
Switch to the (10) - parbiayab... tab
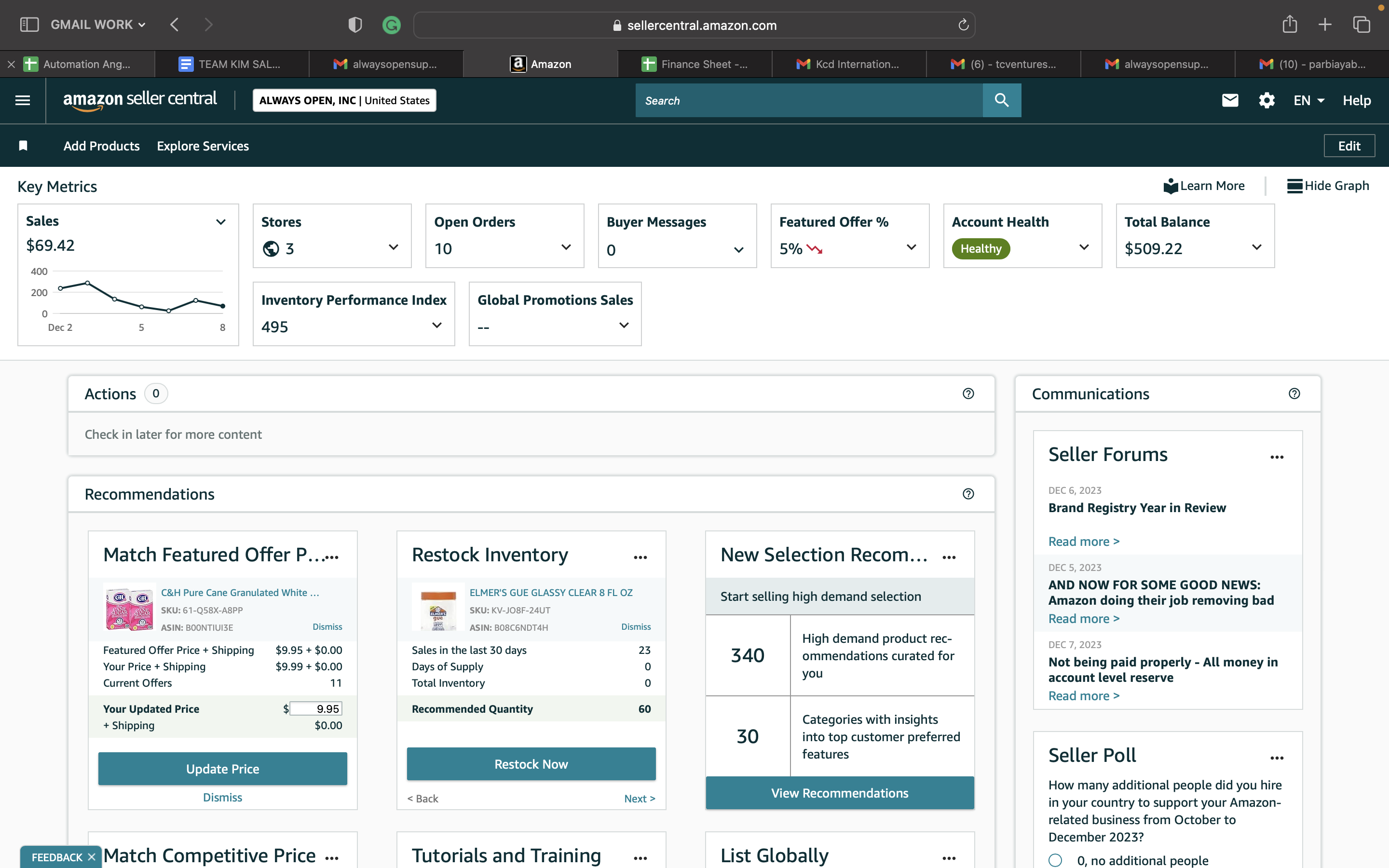[1312, 64]
